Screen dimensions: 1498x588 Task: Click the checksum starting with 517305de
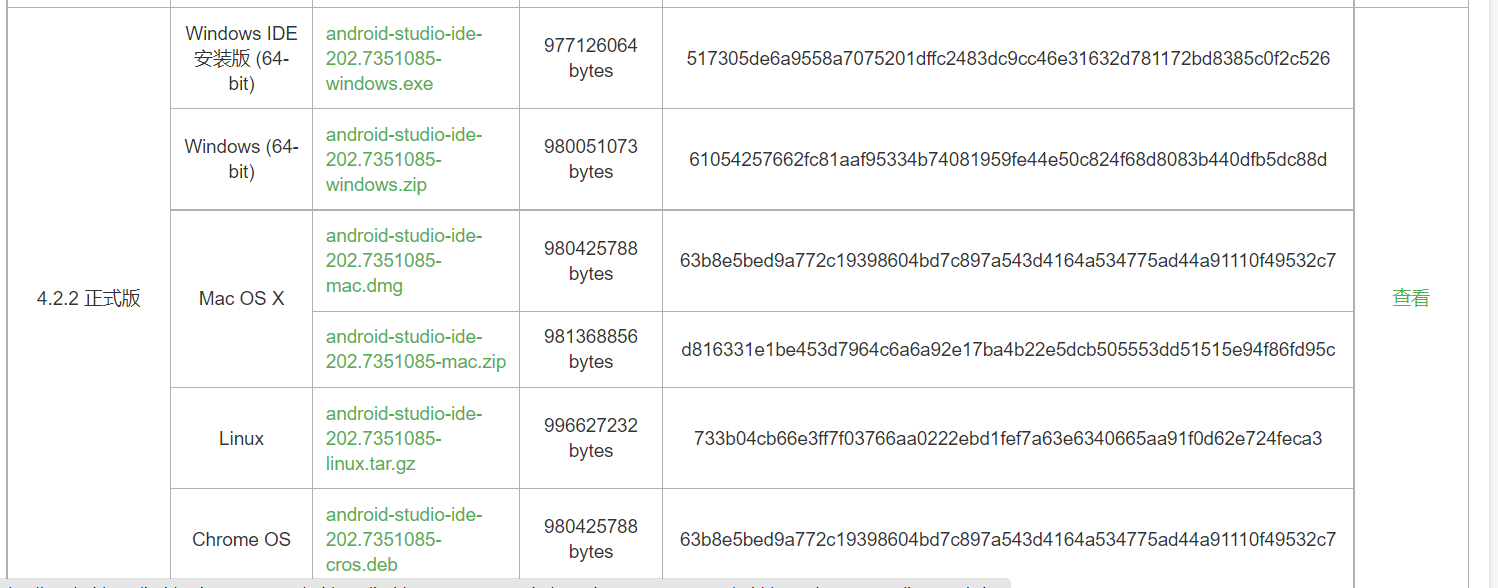(1008, 59)
